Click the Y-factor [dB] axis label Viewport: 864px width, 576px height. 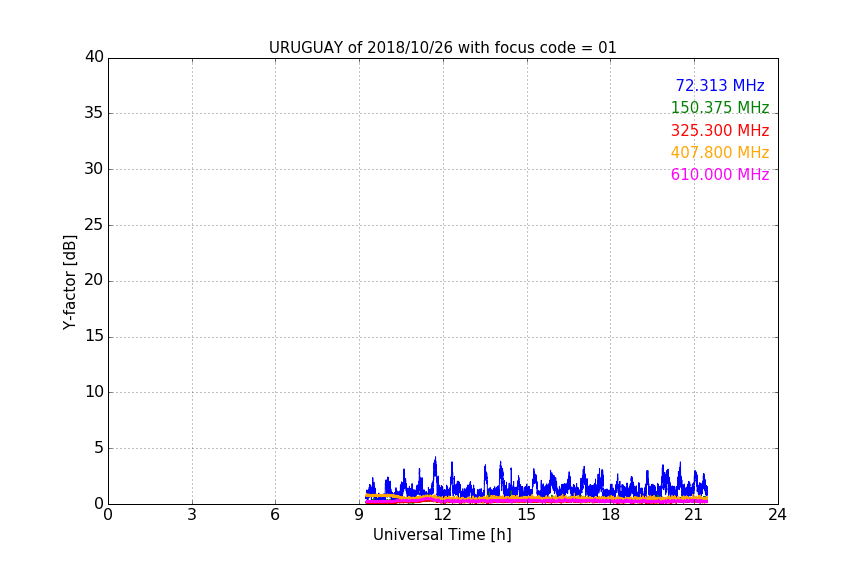69,282
